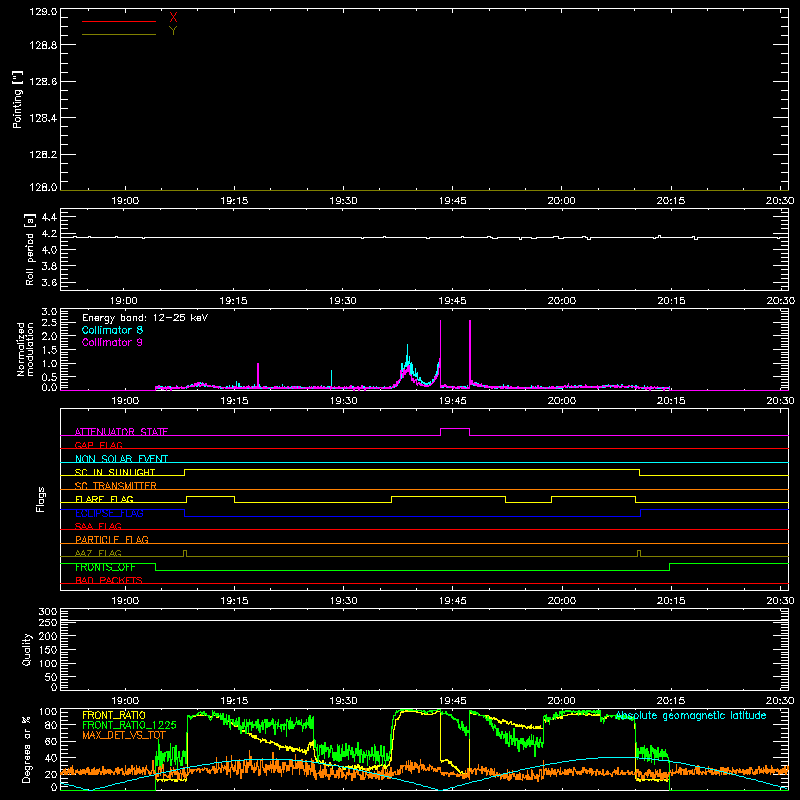Click the BAD_PACKETS flag label
This screenshot has width=800, height=800.
[x=109, y=580]
